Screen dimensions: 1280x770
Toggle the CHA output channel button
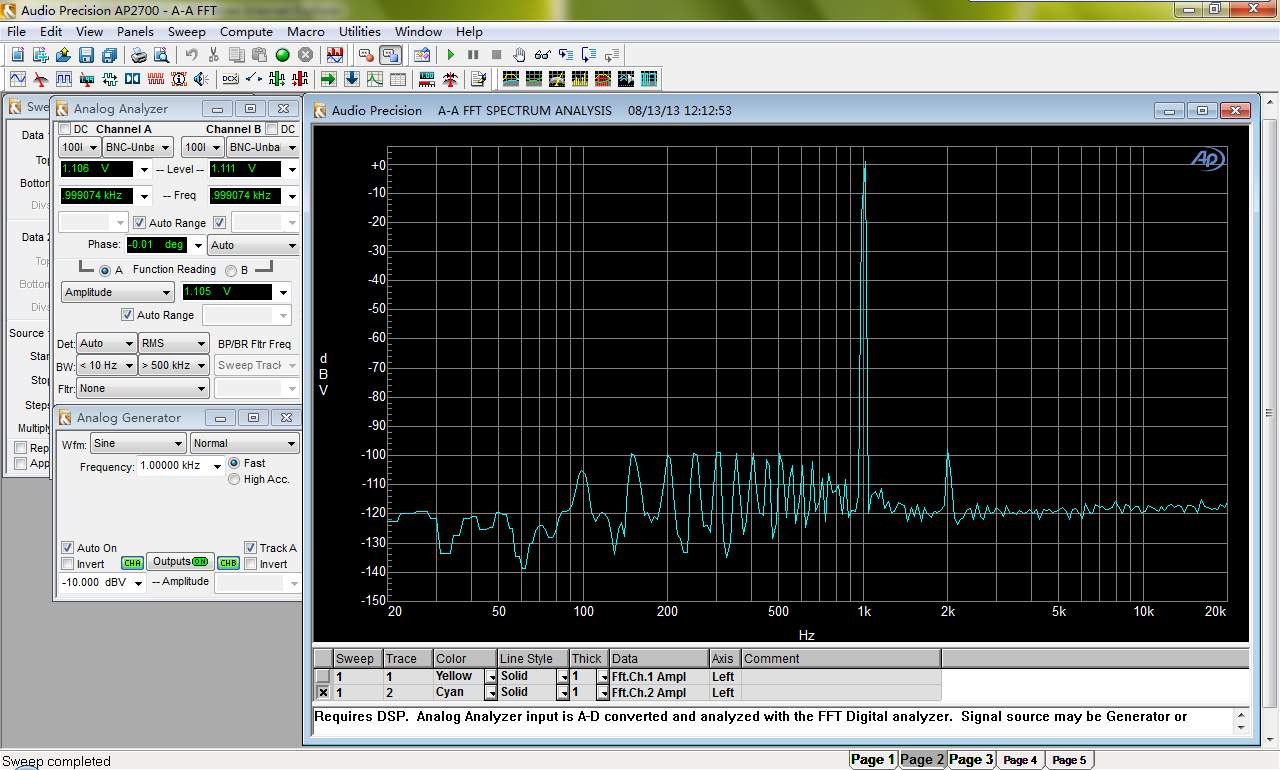tap(132, 563)
